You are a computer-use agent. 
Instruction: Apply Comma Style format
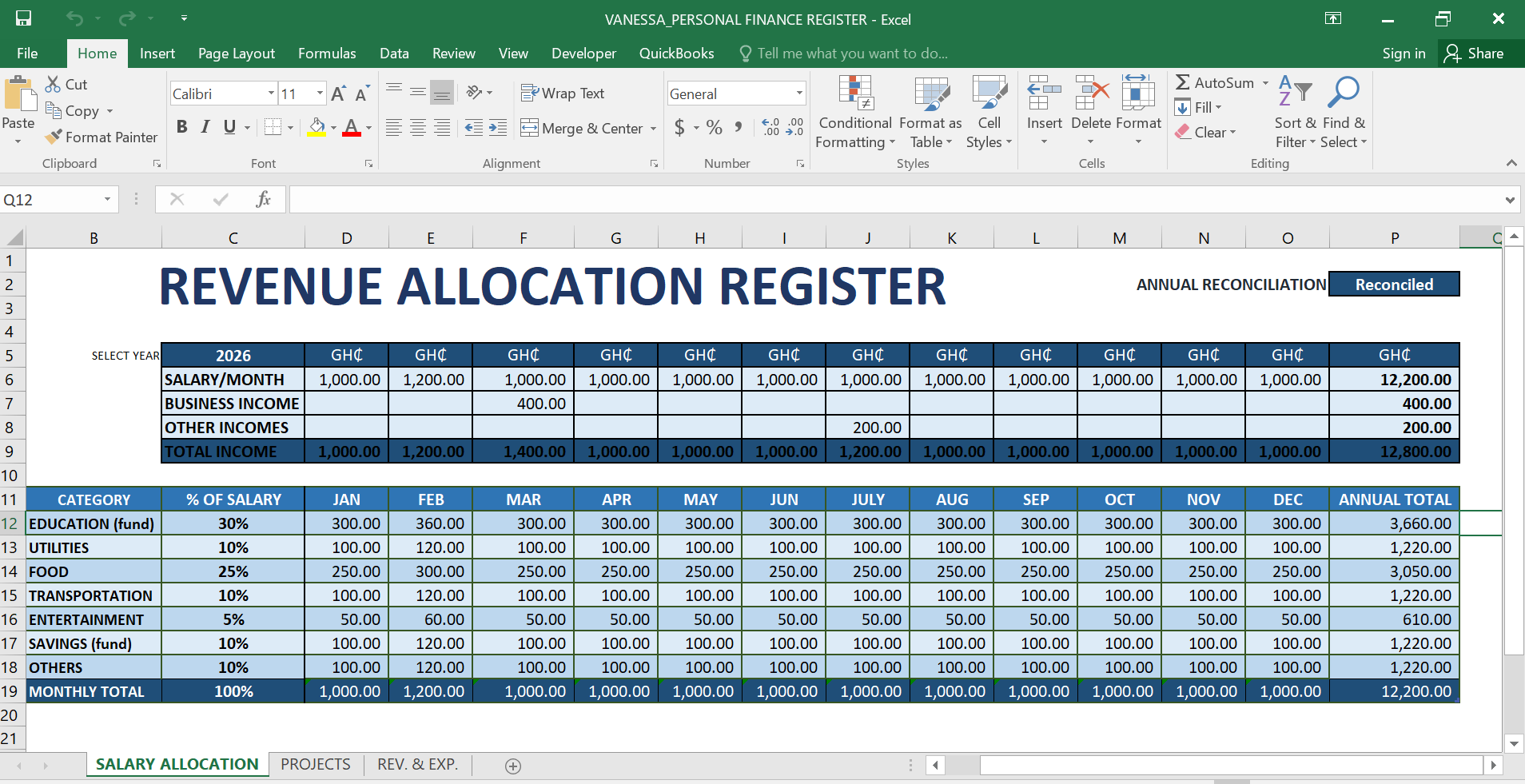739,127
